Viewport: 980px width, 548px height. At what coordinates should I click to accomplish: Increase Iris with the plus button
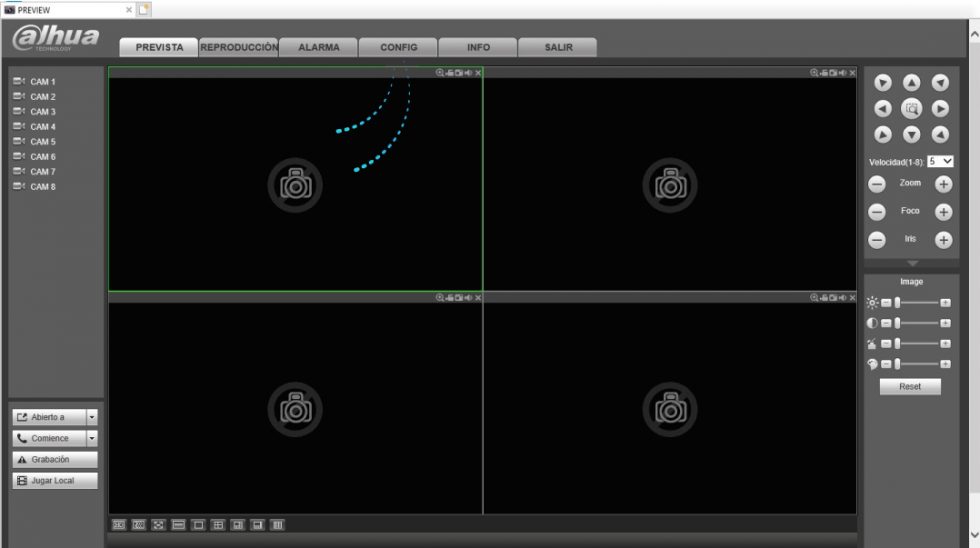[943, 240]
